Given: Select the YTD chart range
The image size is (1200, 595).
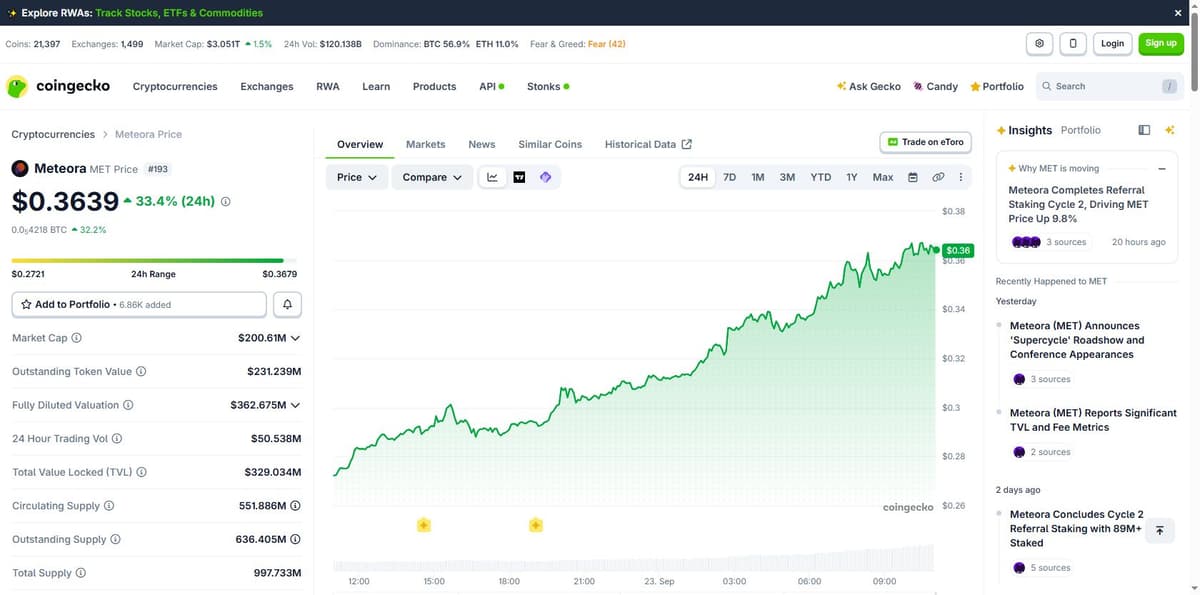Looking at the screenshot, I should (x=821, y=177).
